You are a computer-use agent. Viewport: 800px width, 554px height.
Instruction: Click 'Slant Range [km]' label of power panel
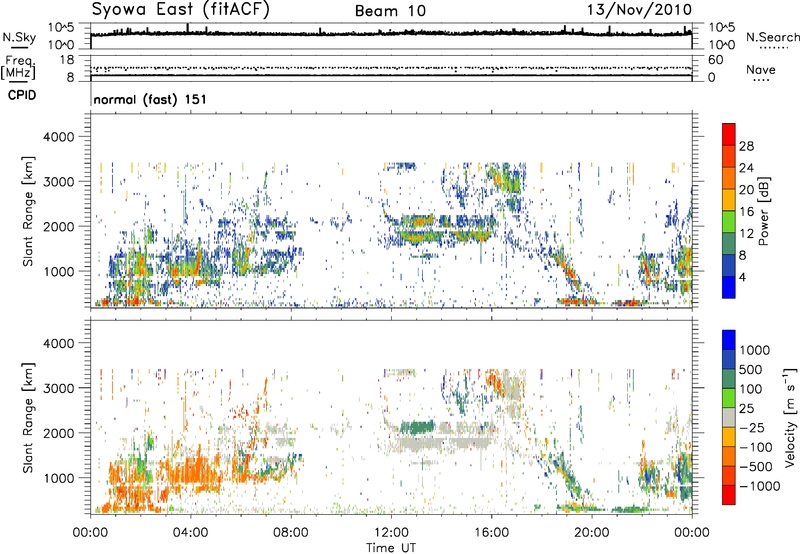click(28, 212)
